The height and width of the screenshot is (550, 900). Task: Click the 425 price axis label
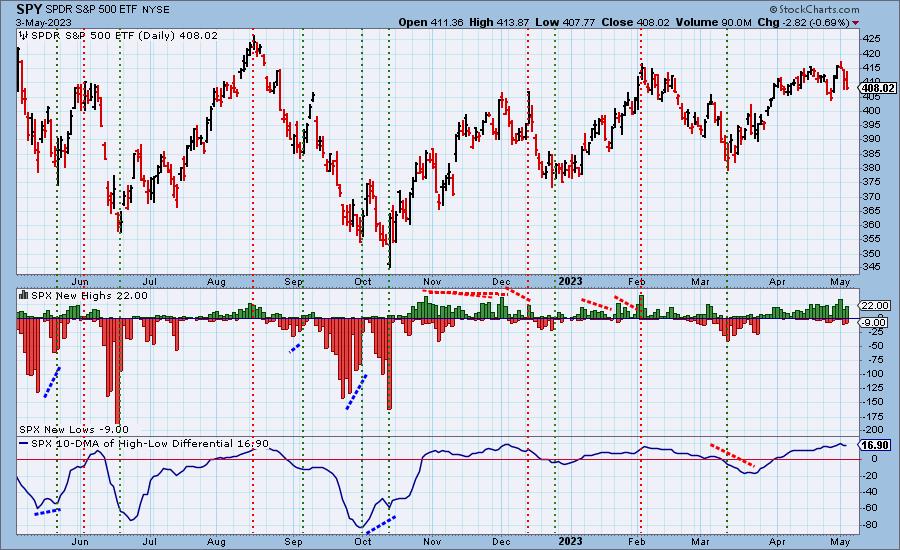871,38
